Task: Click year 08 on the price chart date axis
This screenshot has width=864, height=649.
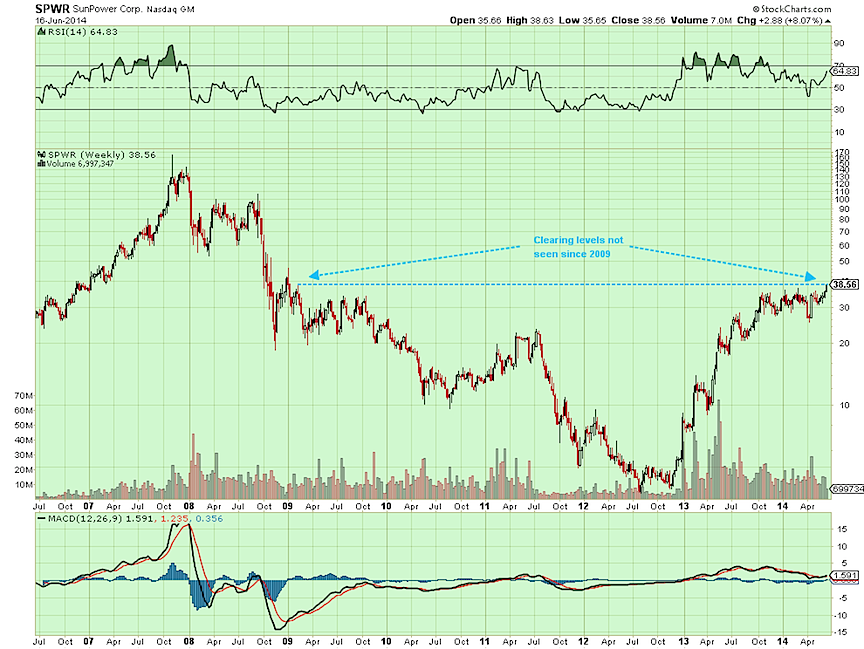Action: coord(189,506)
